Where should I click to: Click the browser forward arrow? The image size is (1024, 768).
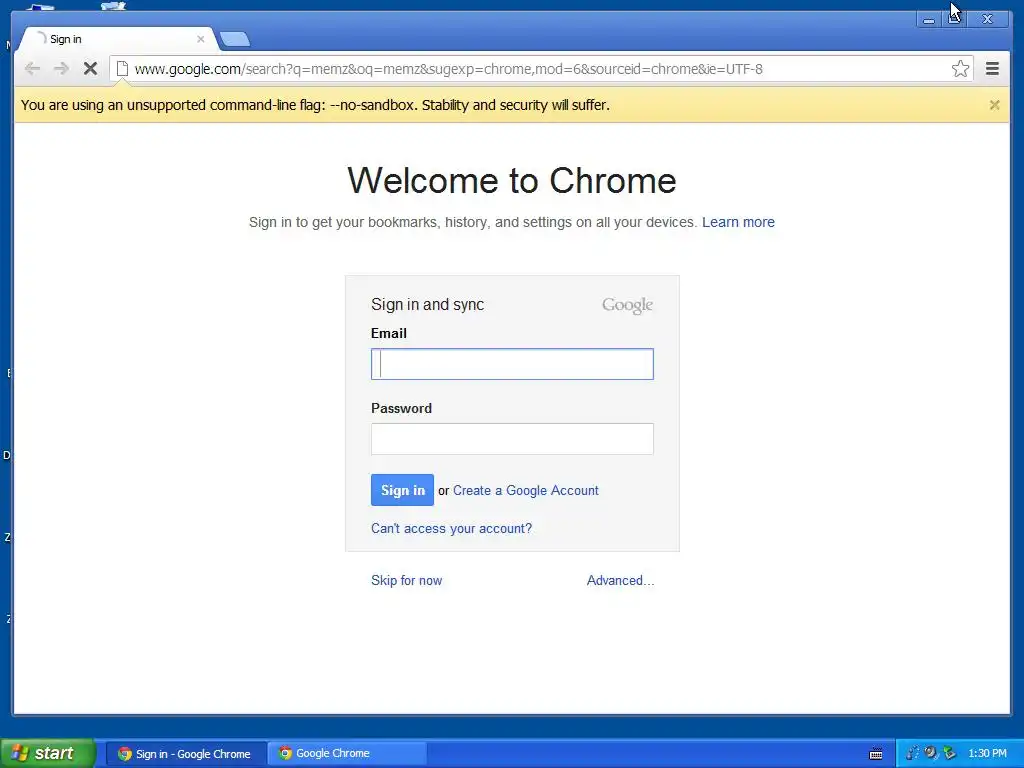[61, 69]
